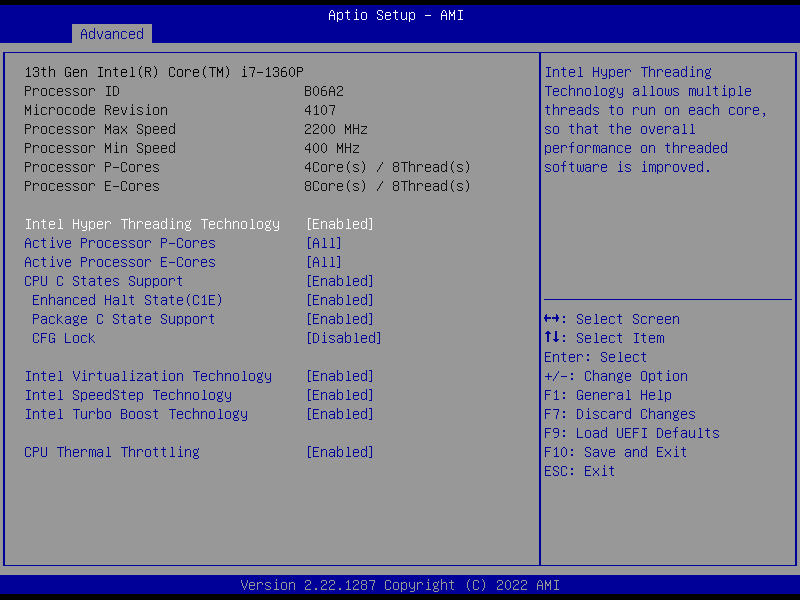Toggle Intel SpeedStep Technology [Enabled] value
The height and width of the screenshot is (600, 800).
pos(340,395)
